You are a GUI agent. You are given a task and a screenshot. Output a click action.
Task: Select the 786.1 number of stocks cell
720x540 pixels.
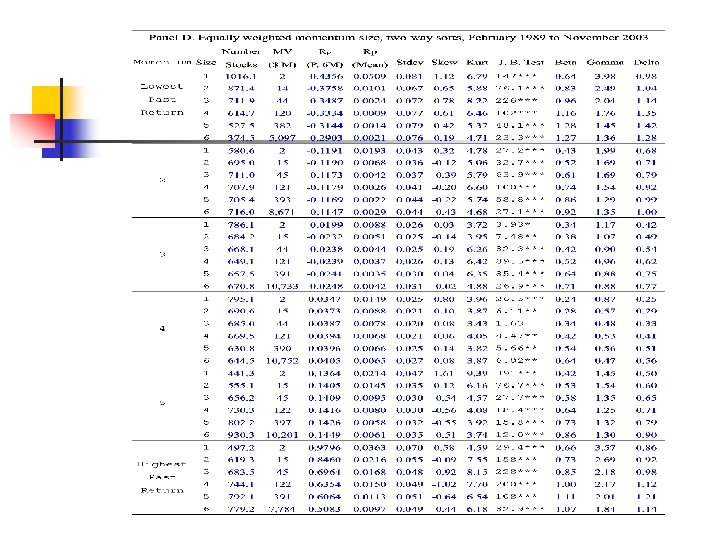coord(241,225)
